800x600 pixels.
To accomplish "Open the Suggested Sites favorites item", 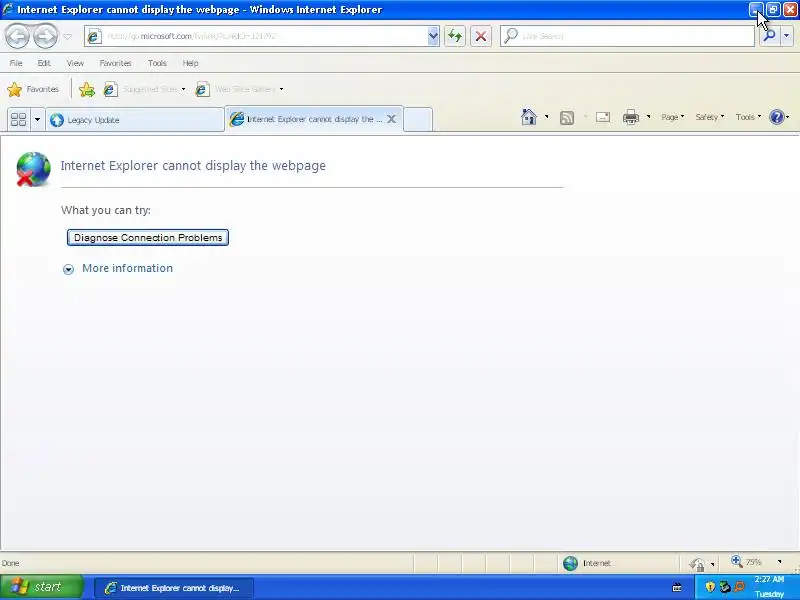I will tap(144, 89).
